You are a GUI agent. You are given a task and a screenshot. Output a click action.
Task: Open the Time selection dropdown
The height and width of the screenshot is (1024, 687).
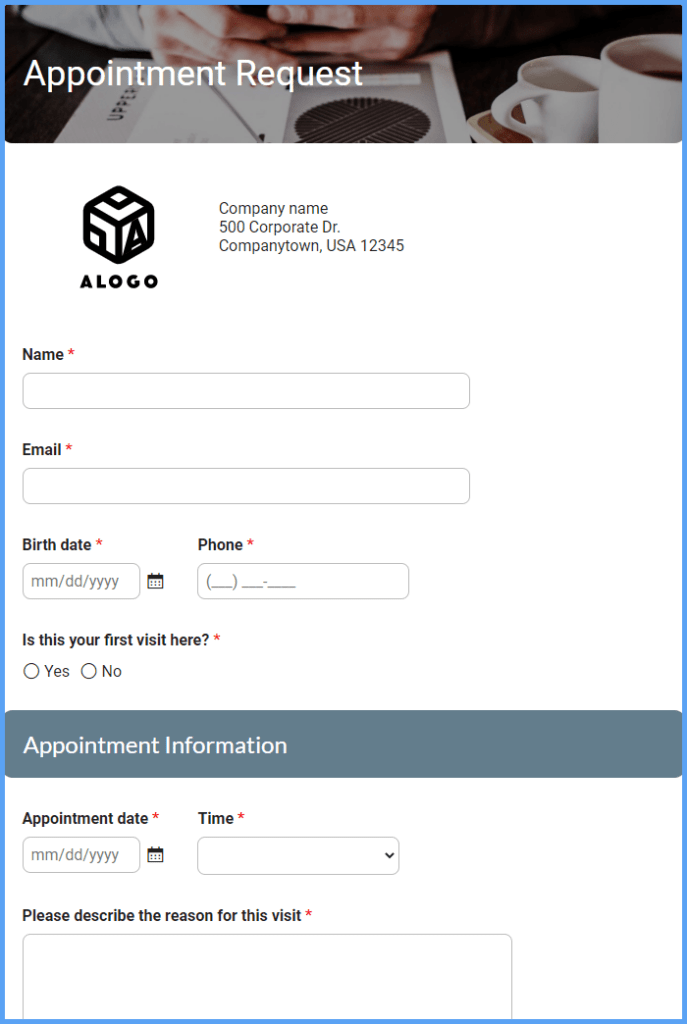click(297, 856)
